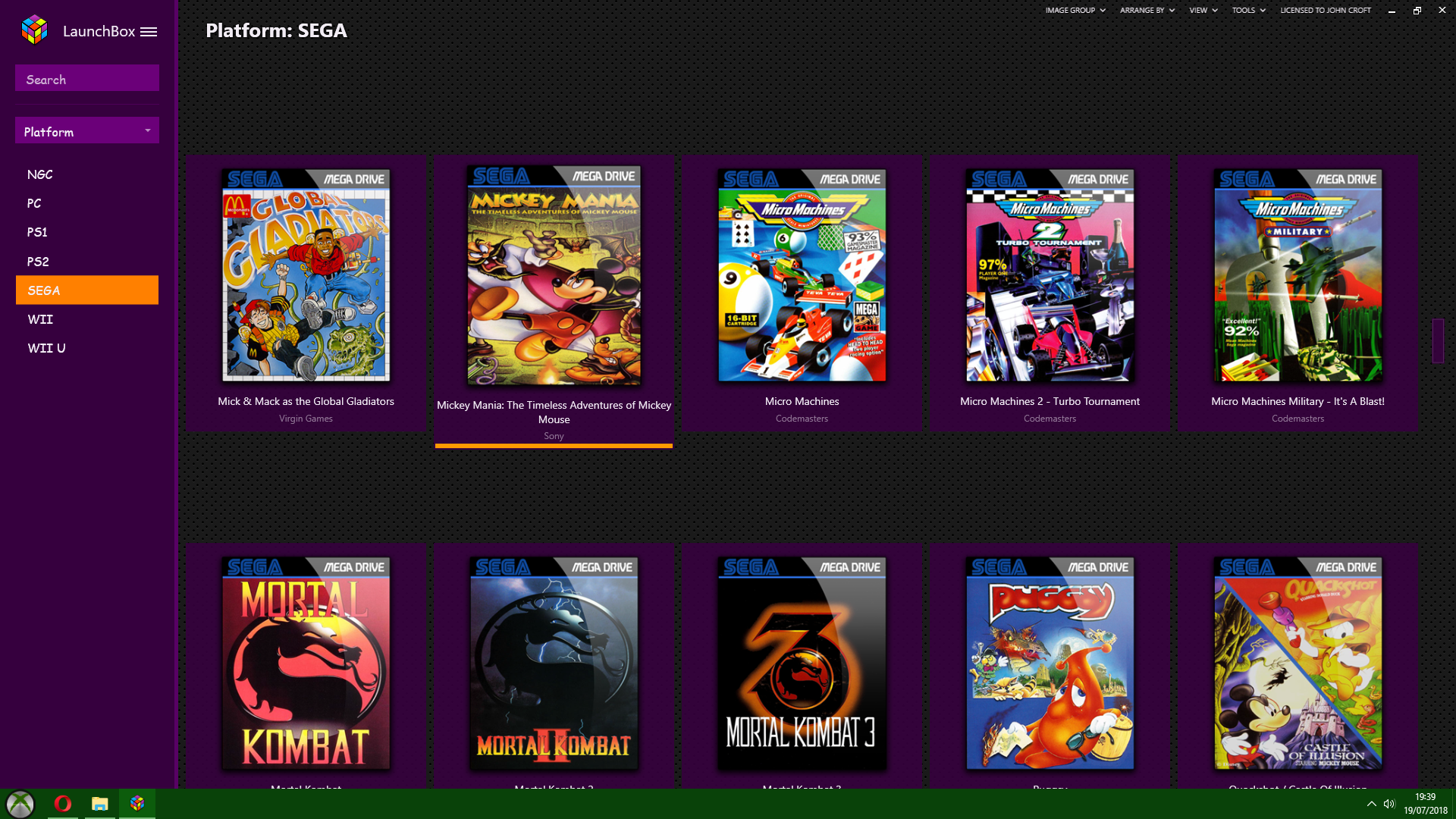Open File Explorer from taskbar
Screen dimensions: 1456x819
(x=100, y=804)
